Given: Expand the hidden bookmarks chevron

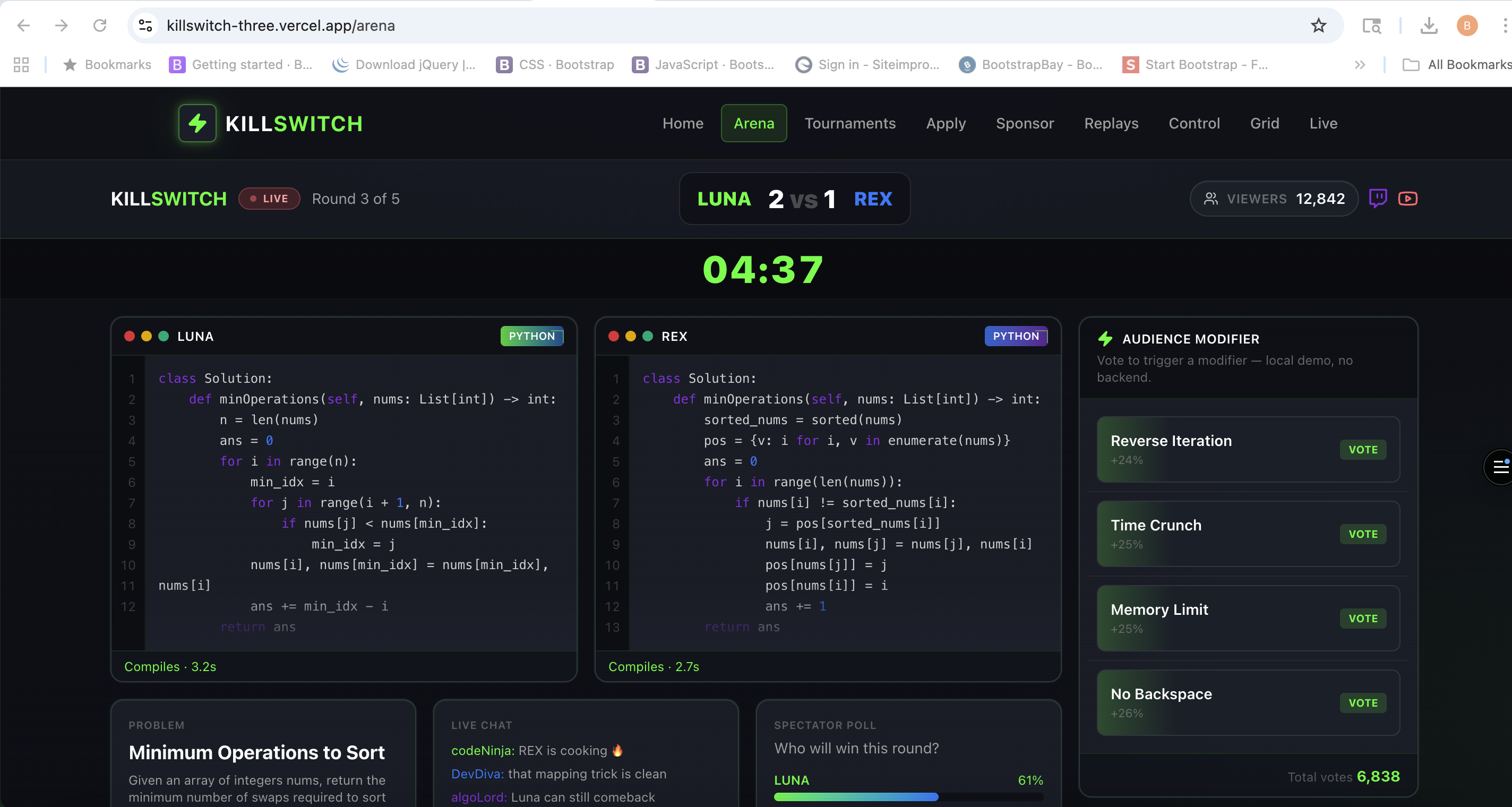Looking at the screenshot, I should [x=1360, y=65].
